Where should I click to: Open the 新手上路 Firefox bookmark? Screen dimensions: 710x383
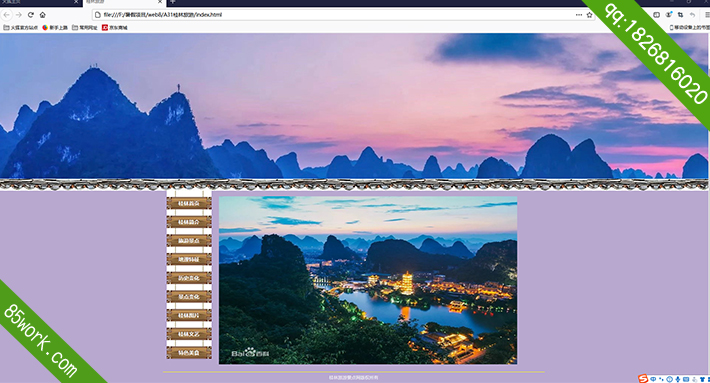point(55,28)
